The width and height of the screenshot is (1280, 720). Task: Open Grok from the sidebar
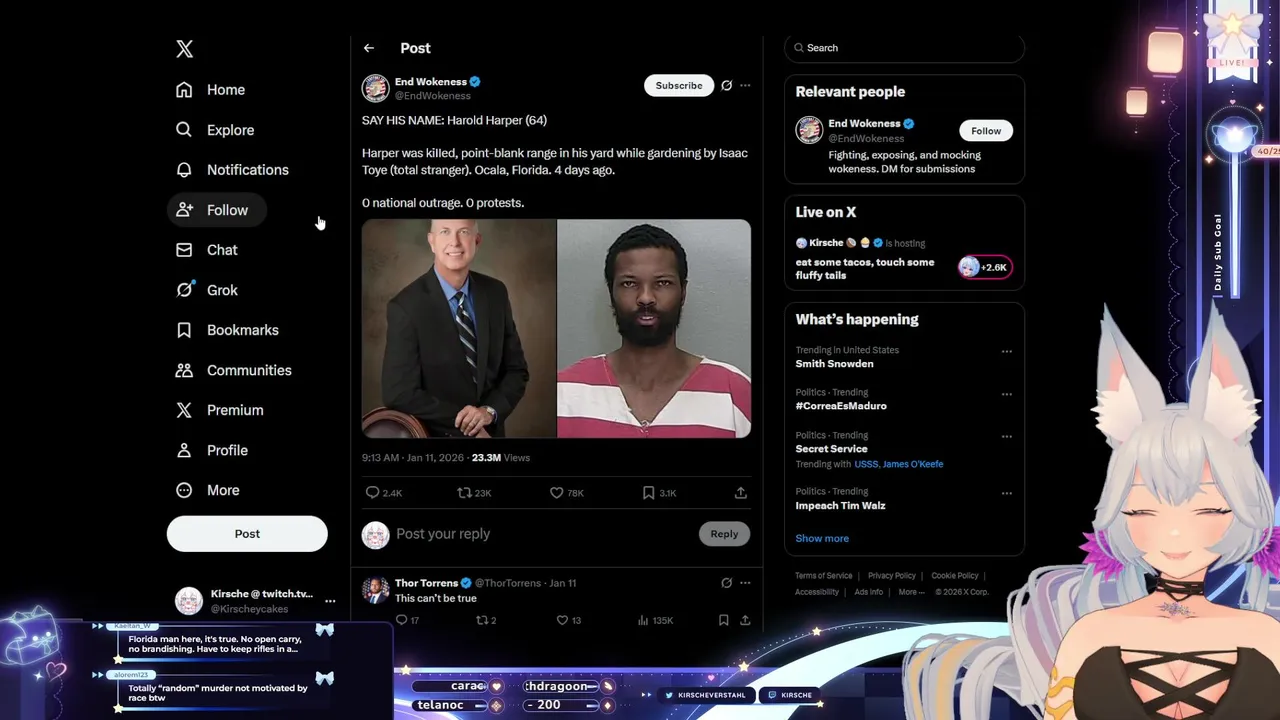[x=207, y=290]
